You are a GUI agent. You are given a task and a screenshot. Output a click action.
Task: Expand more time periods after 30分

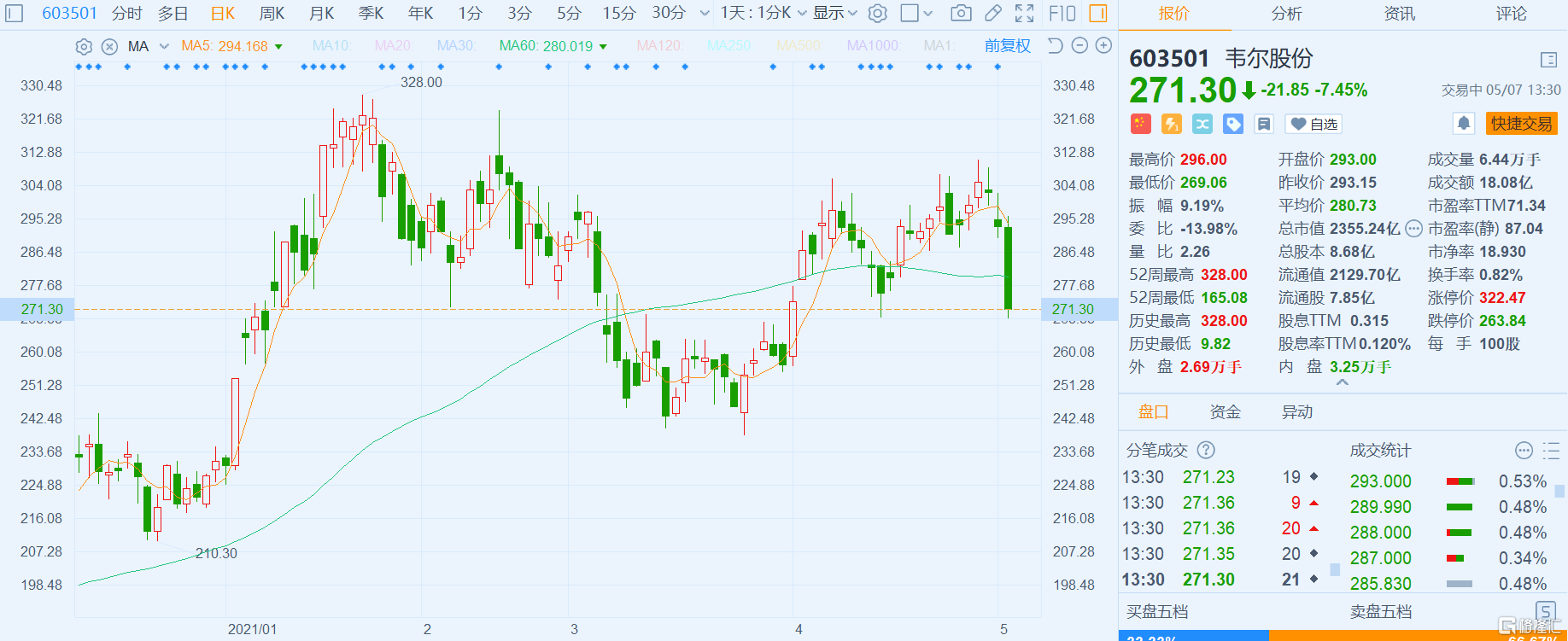704,13
